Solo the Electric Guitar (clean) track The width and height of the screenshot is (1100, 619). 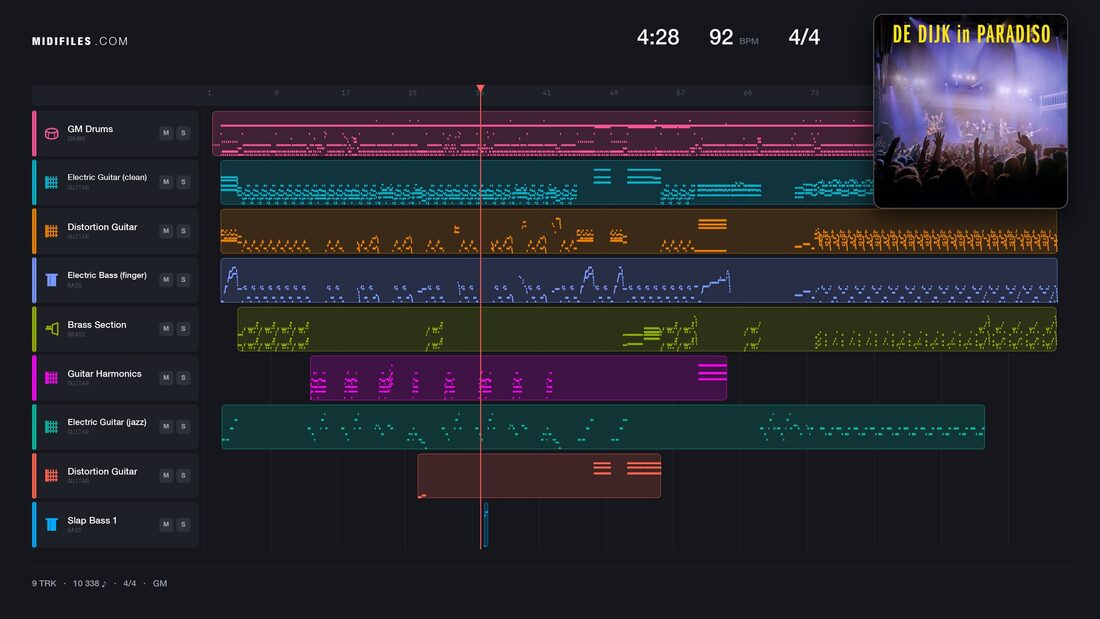[x=183, y=182]
